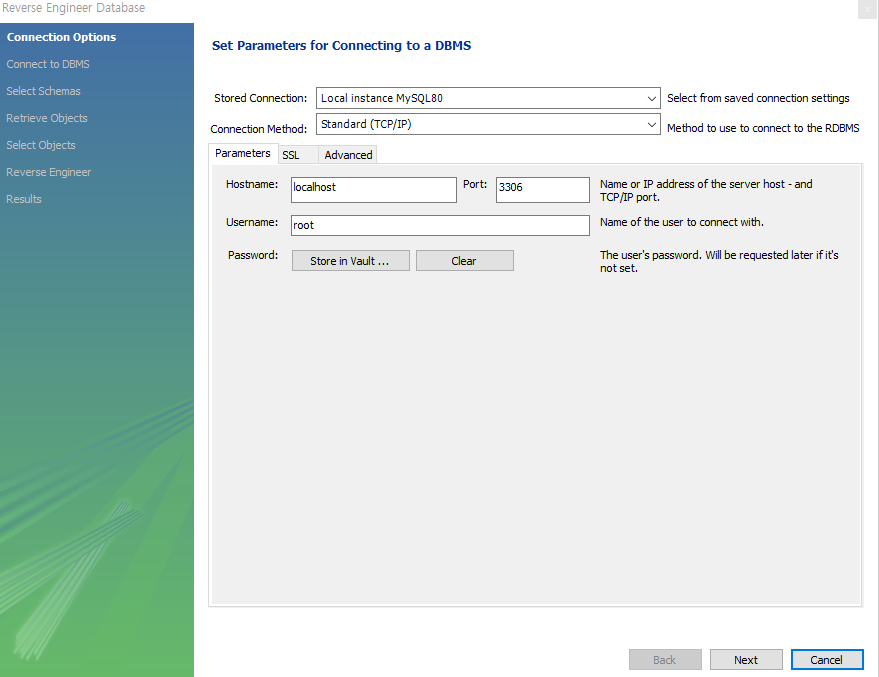Image resolution: width=879 pixels, height=677 pixels.
Task: Click 'Method to use to connect' description
Action: (763, 128)
